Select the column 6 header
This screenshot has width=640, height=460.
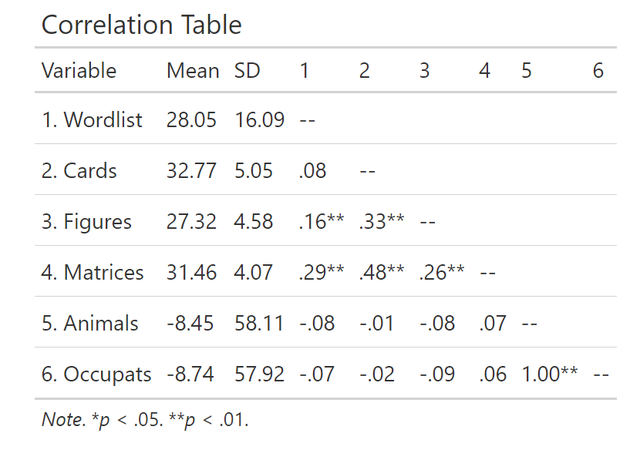(x=598, y=71)
